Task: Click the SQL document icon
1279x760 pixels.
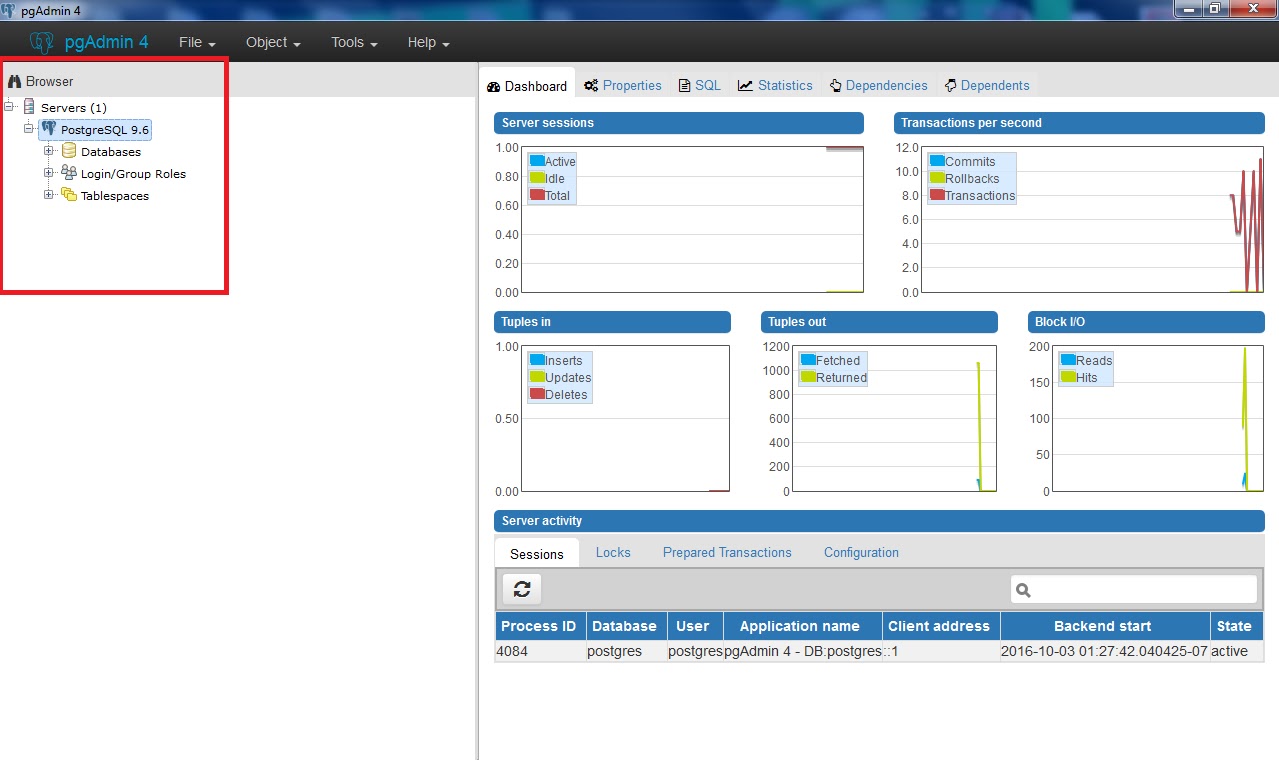Action: tap(684, 86)
